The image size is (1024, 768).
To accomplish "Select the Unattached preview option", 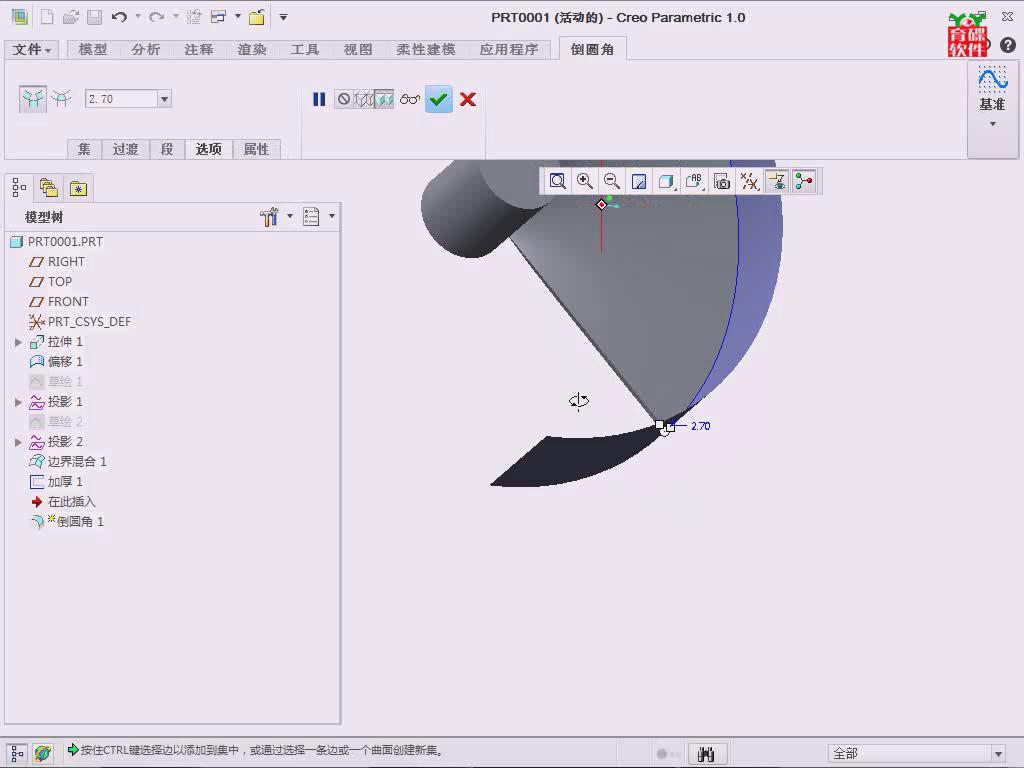I will (x=364, y=99).
